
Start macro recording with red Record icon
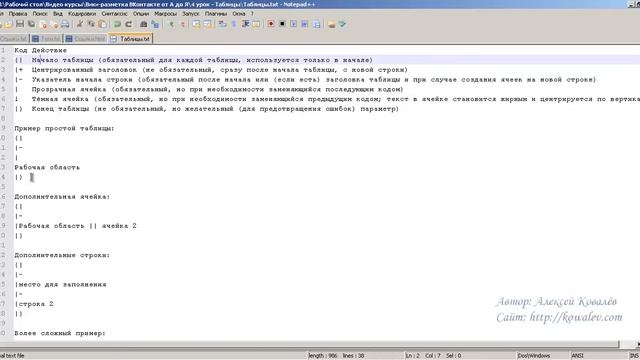click(x=271, y=24)
